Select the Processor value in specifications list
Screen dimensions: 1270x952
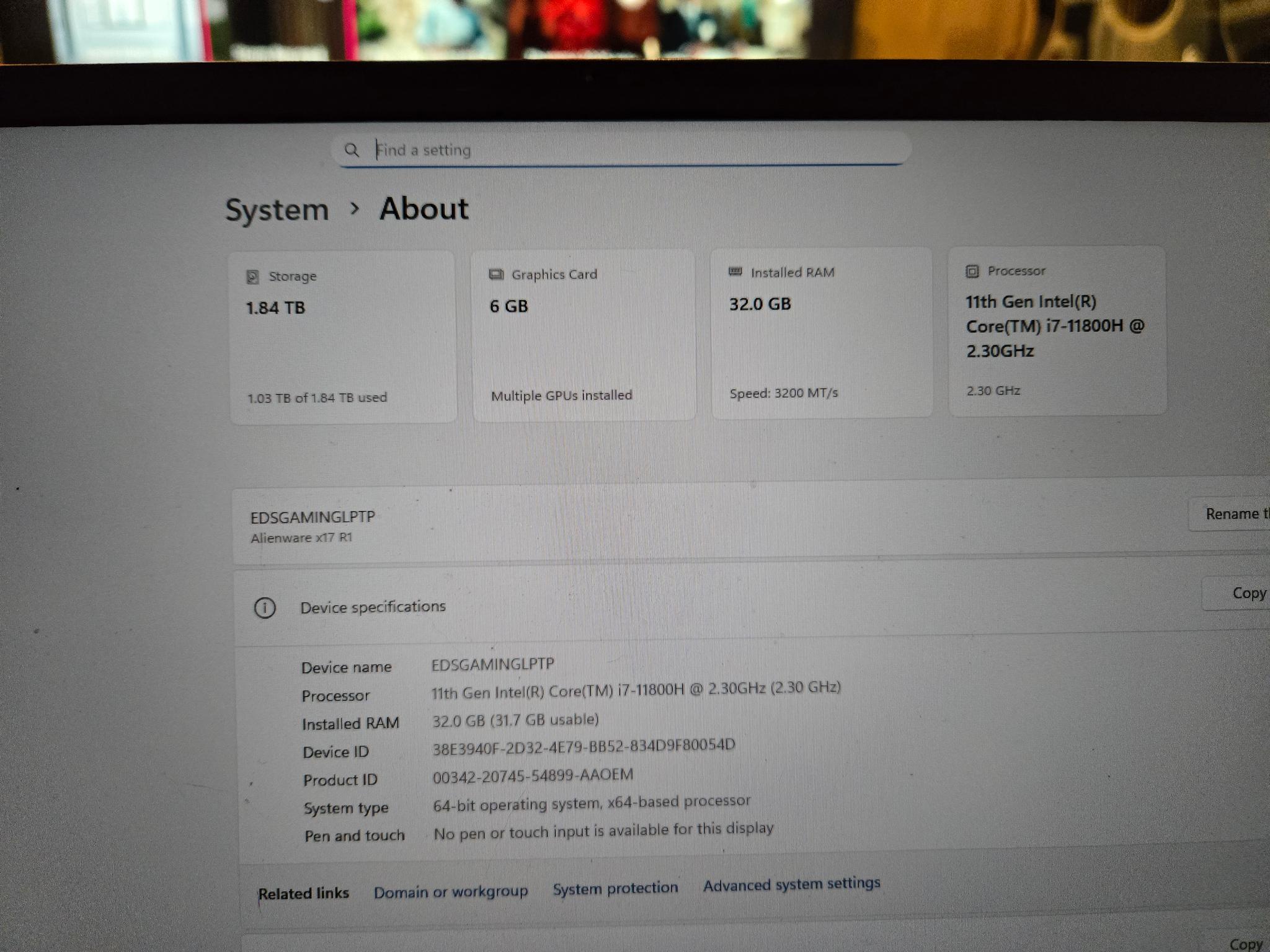pyautogui.click(x=636, y=690)
